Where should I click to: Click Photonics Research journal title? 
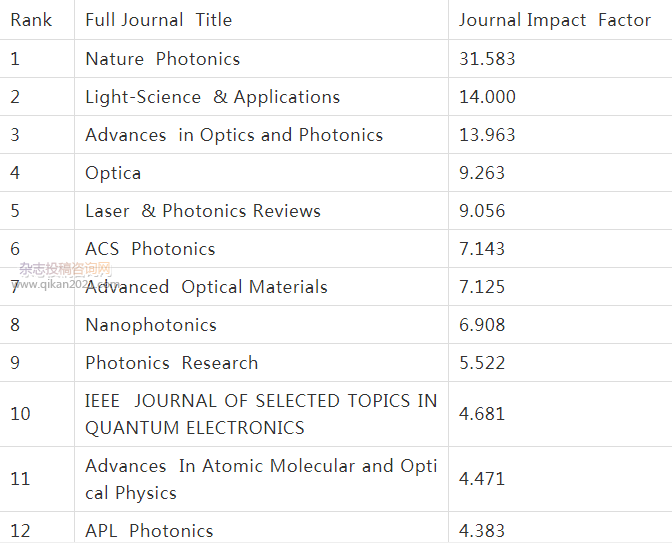171,363
